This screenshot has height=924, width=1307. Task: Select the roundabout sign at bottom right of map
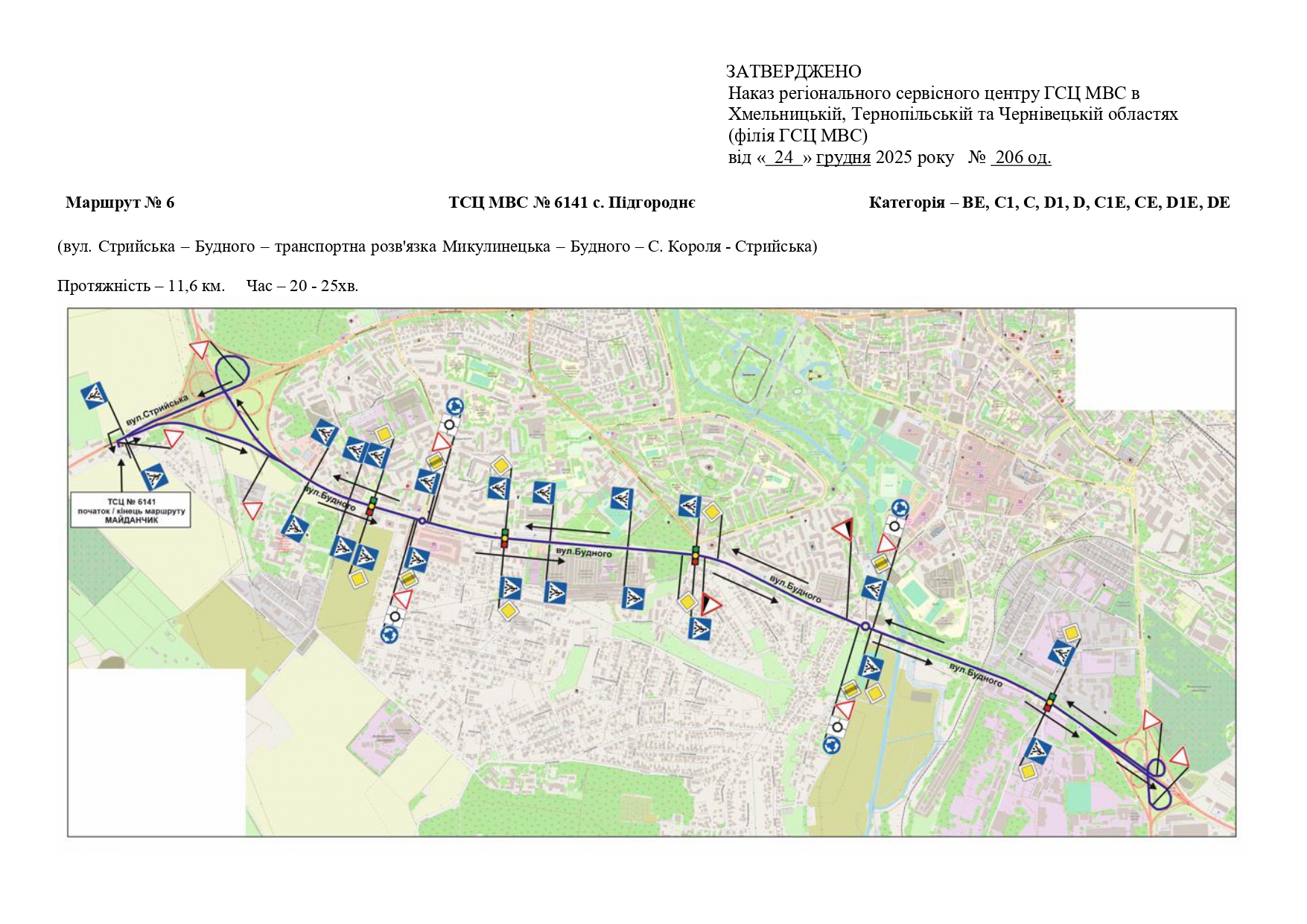pyautogui.click(x=831, y=744)
